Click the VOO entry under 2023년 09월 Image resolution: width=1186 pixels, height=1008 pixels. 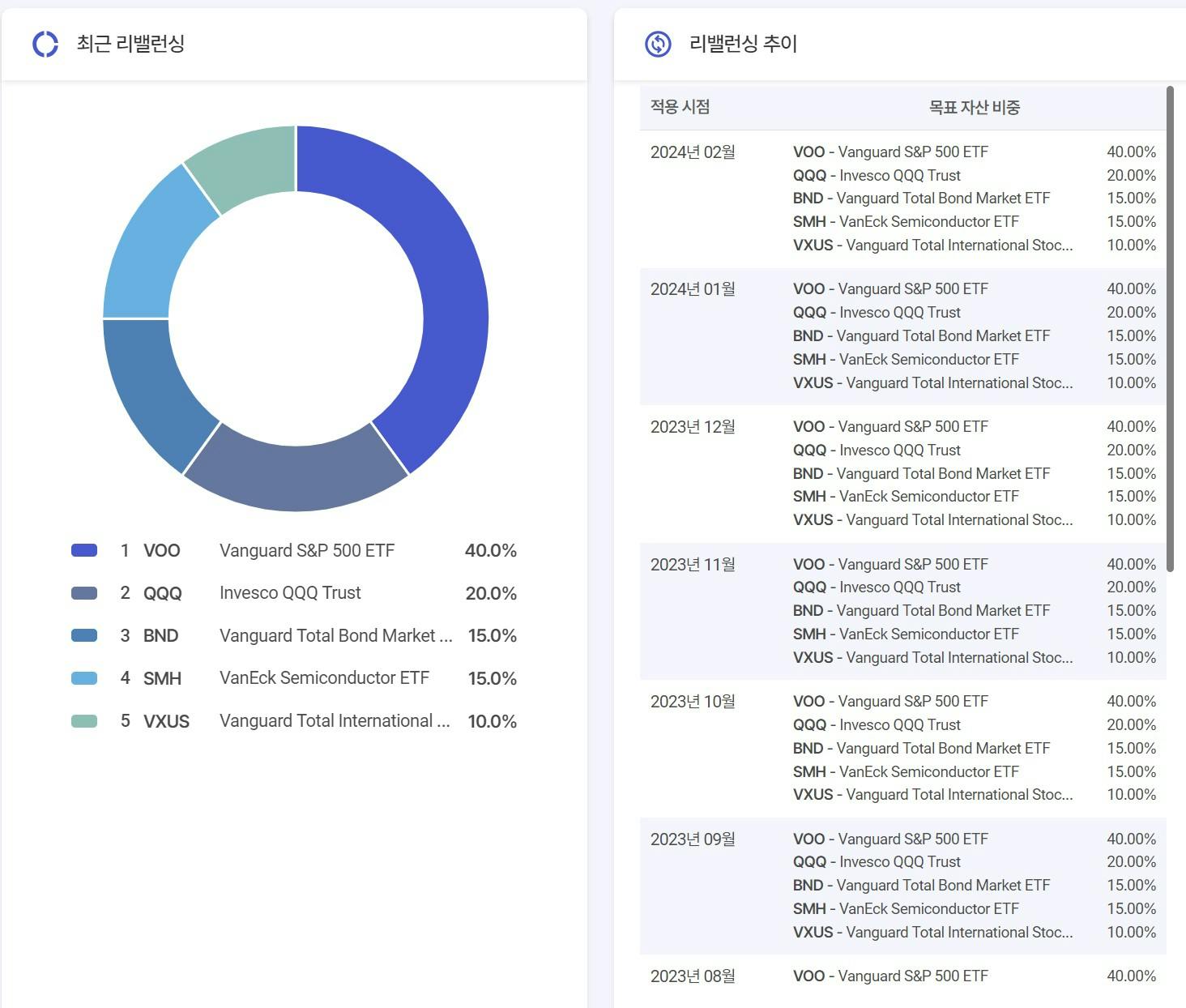coord(890,839)
